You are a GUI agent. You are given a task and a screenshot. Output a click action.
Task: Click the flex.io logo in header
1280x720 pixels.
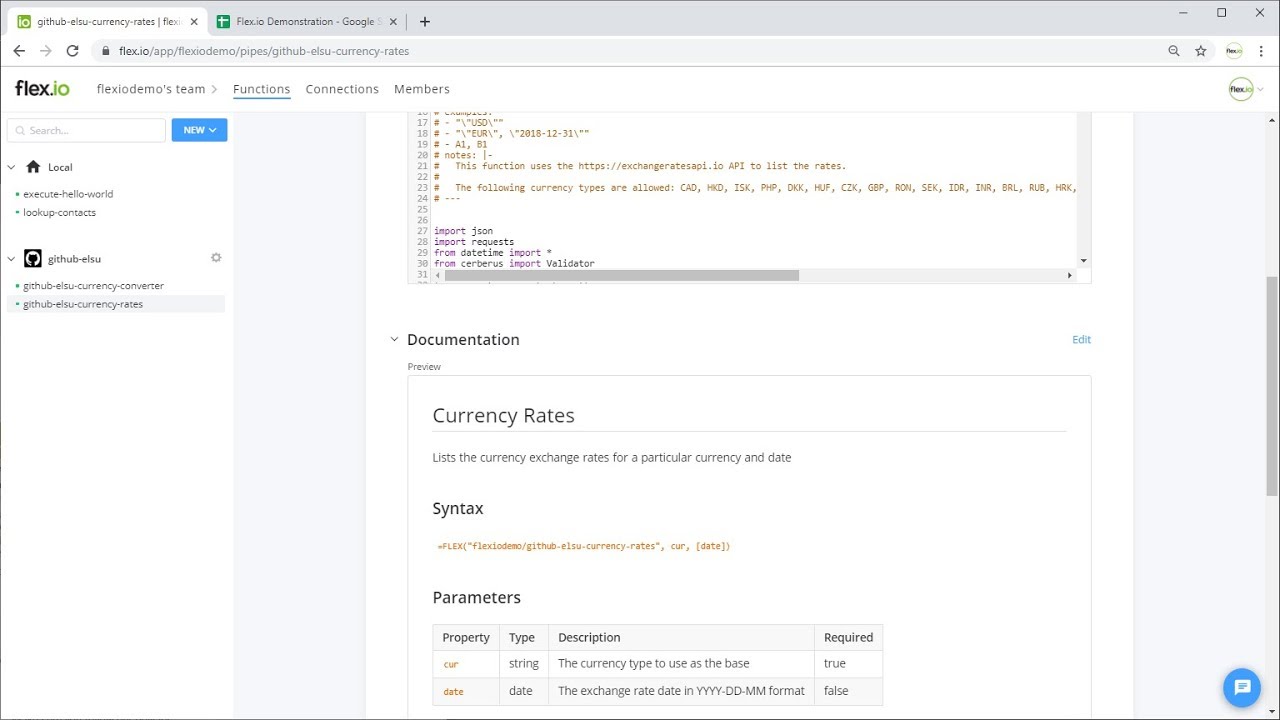pyautogui.click(x=42, y=89)
